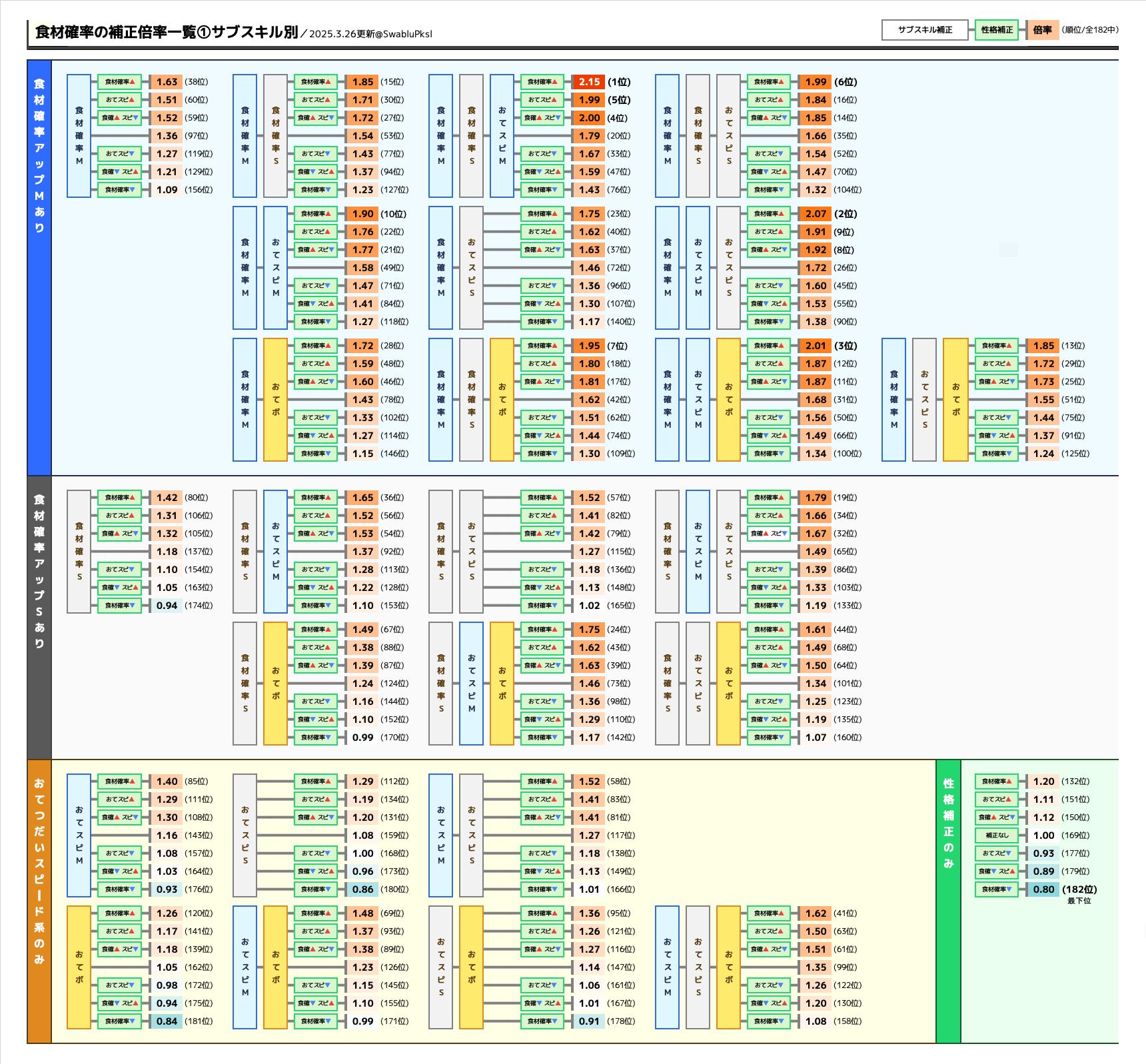Click the @SwabluPksl credit text

tap(404, 34)
